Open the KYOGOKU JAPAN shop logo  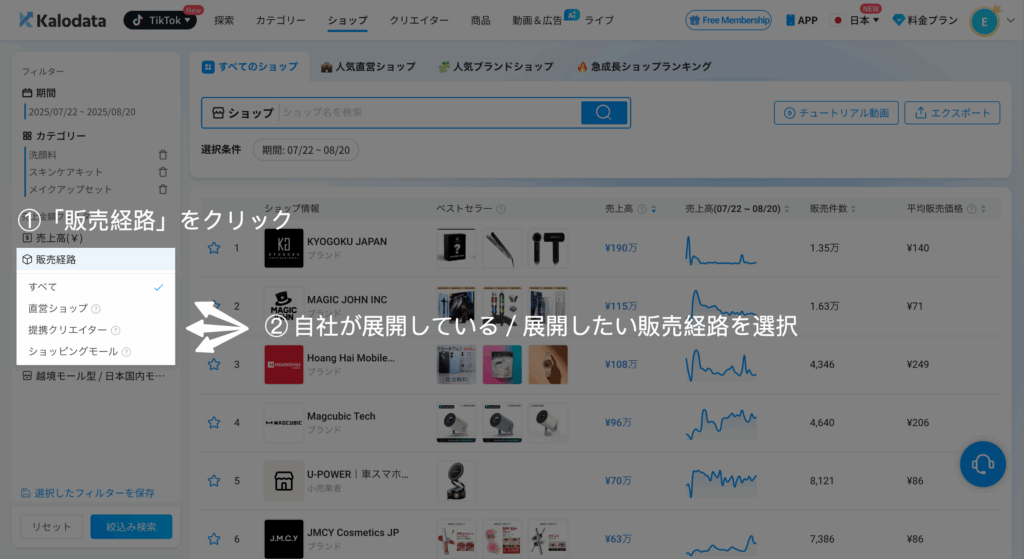(283, 248)
